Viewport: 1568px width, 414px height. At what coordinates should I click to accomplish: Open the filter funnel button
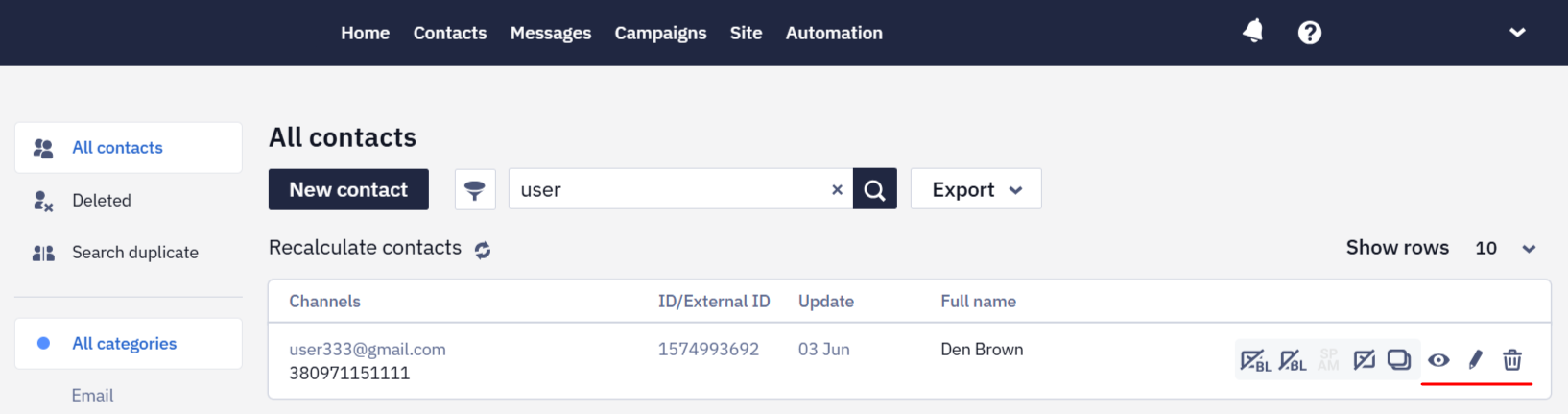coord(475,189)
